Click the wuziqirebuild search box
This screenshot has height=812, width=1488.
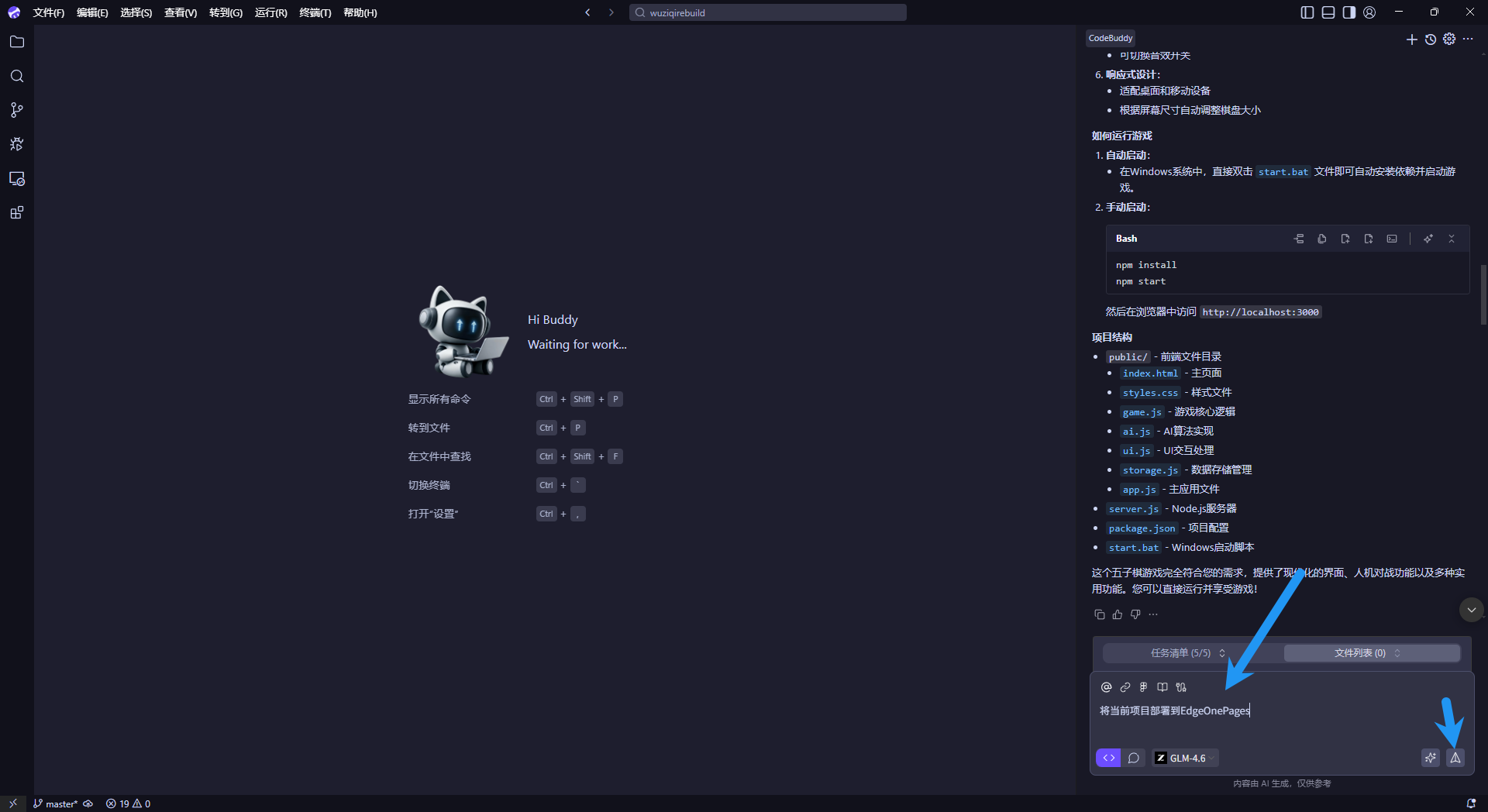[767, 12]
